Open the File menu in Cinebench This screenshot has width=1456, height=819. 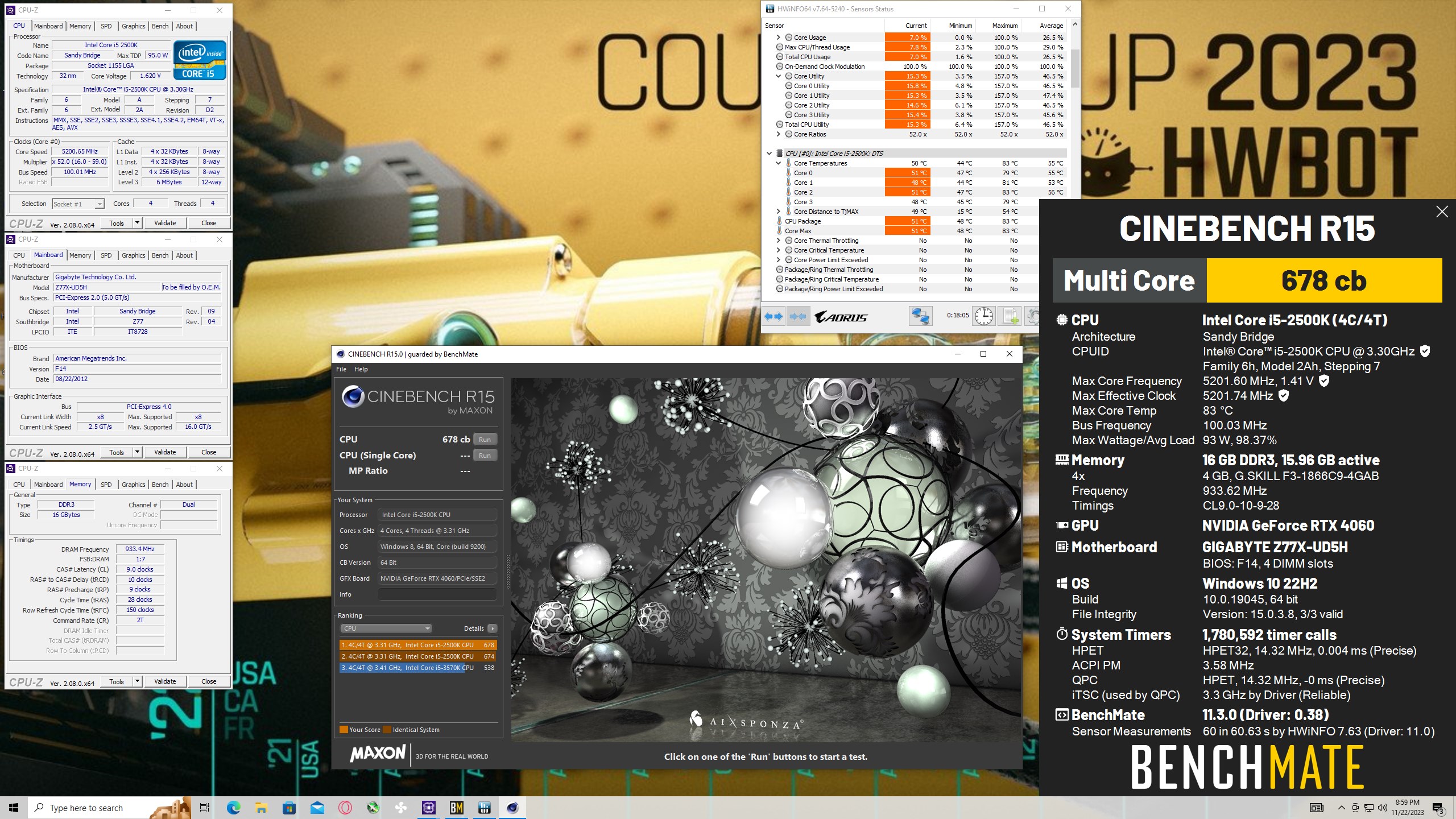click(x=341, y=369)
